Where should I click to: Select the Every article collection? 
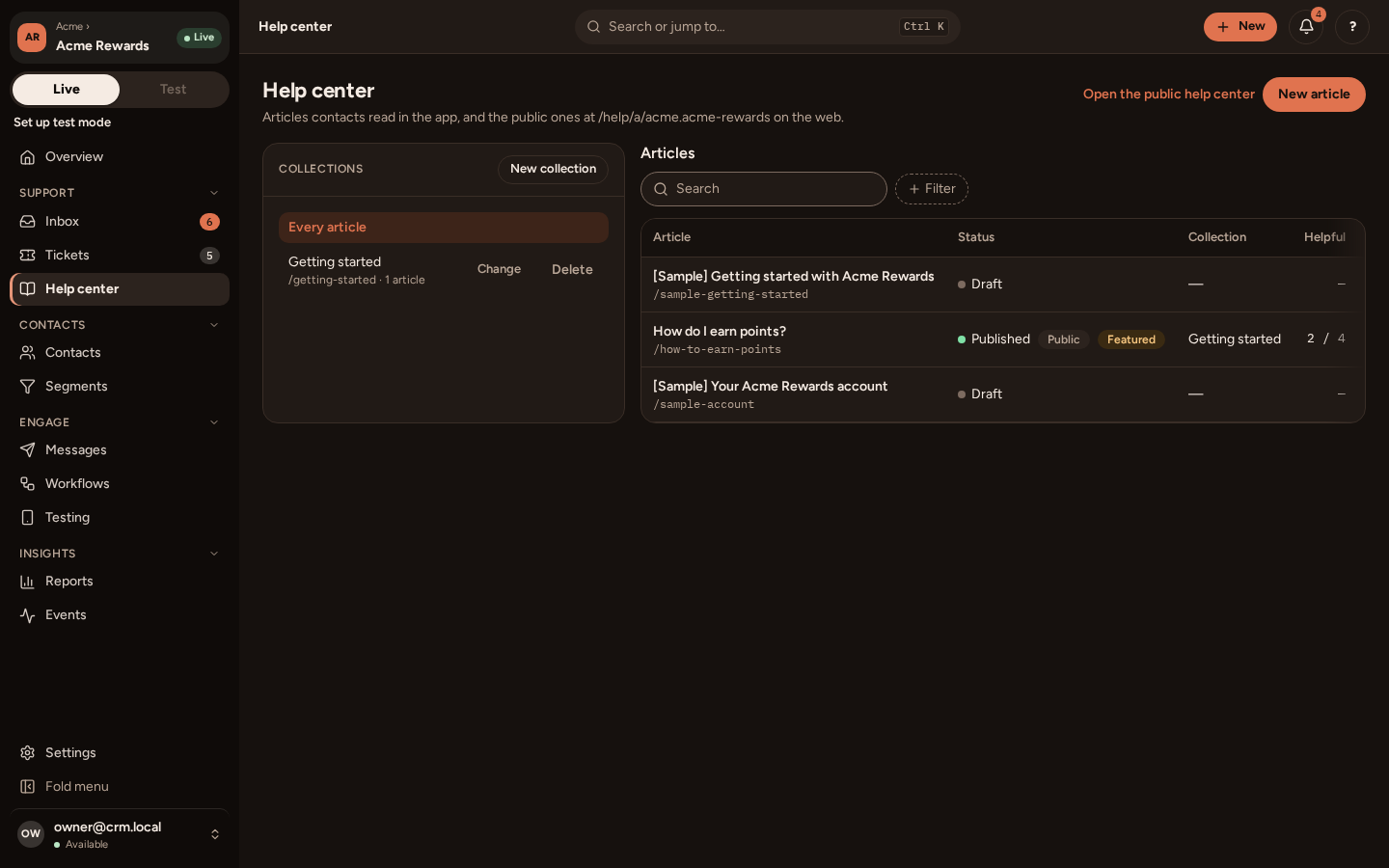point(444,228)
